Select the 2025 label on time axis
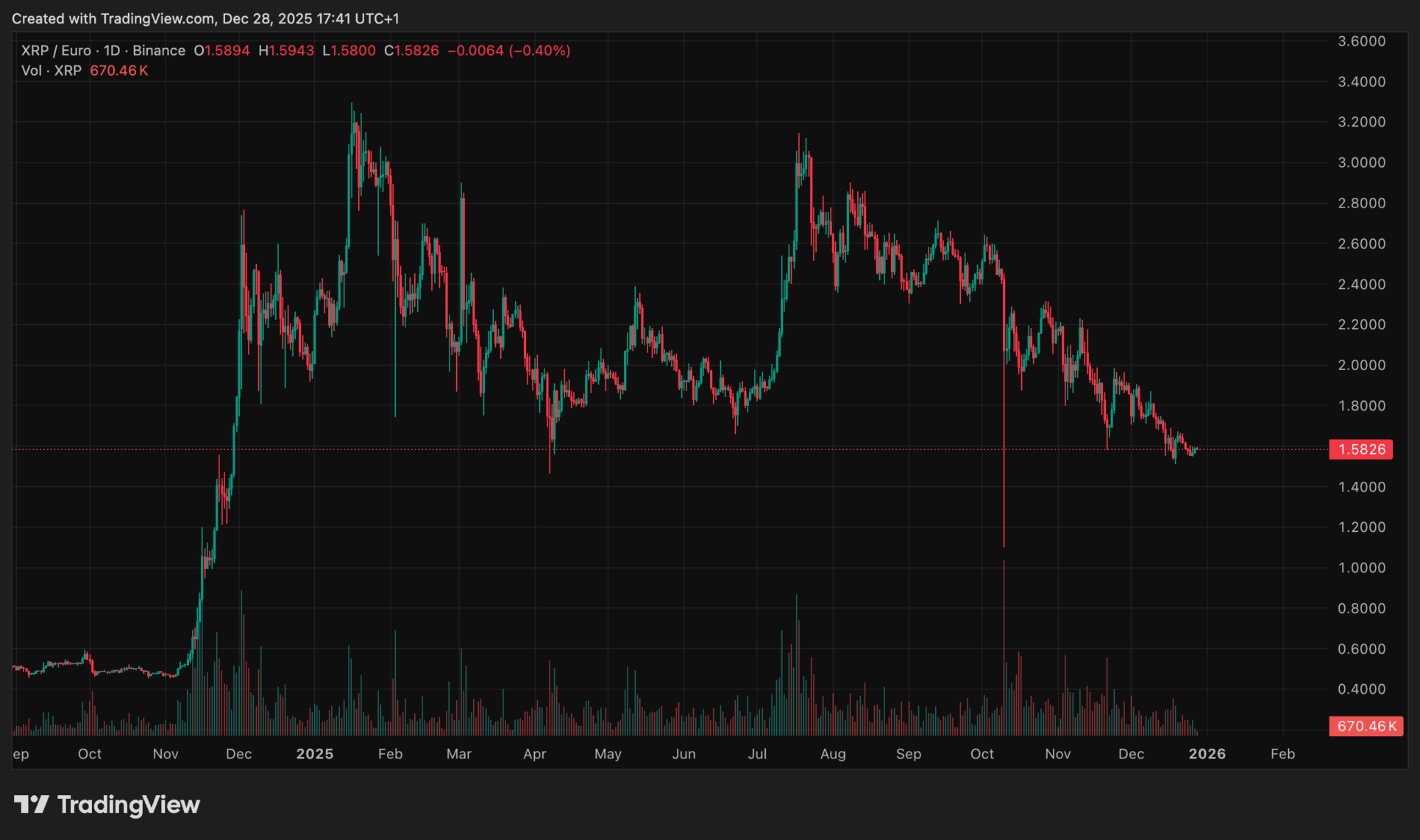Viewport: 1420px width, 840px height. point(314,754)
